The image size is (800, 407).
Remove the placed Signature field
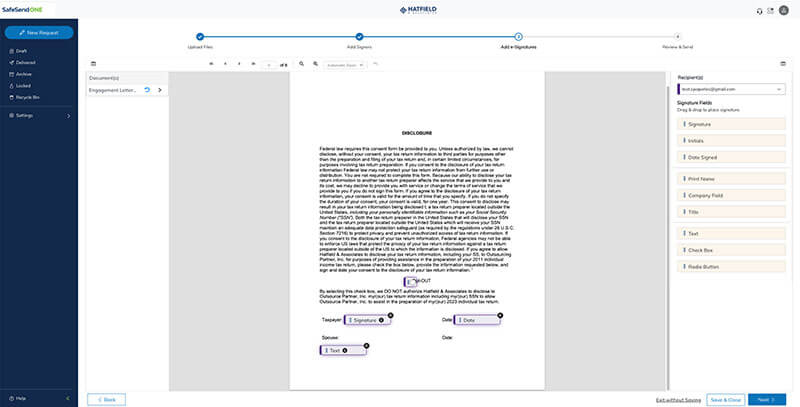coord(390,315)
